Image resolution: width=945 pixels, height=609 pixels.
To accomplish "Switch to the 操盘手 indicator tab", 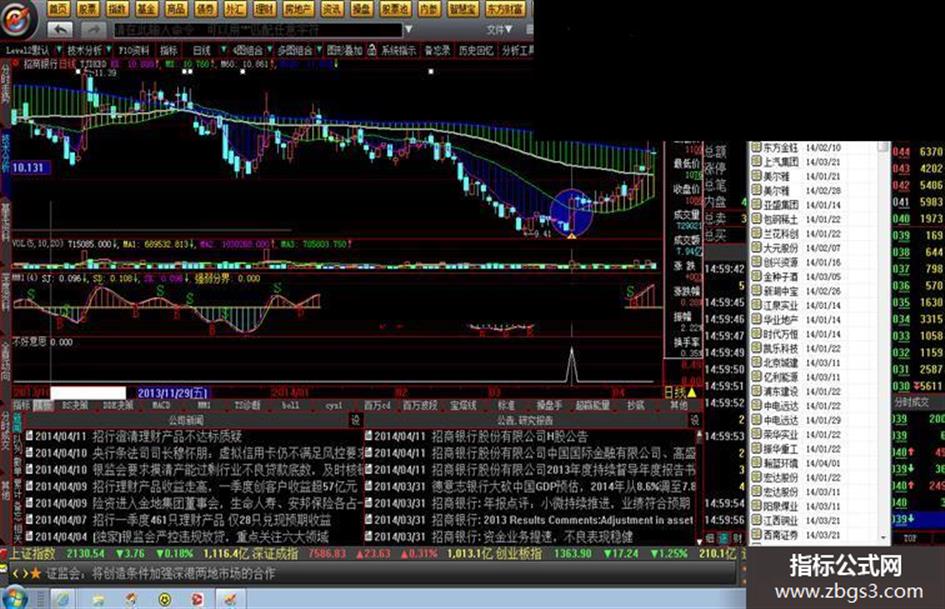I will click(x=549, y=405).
